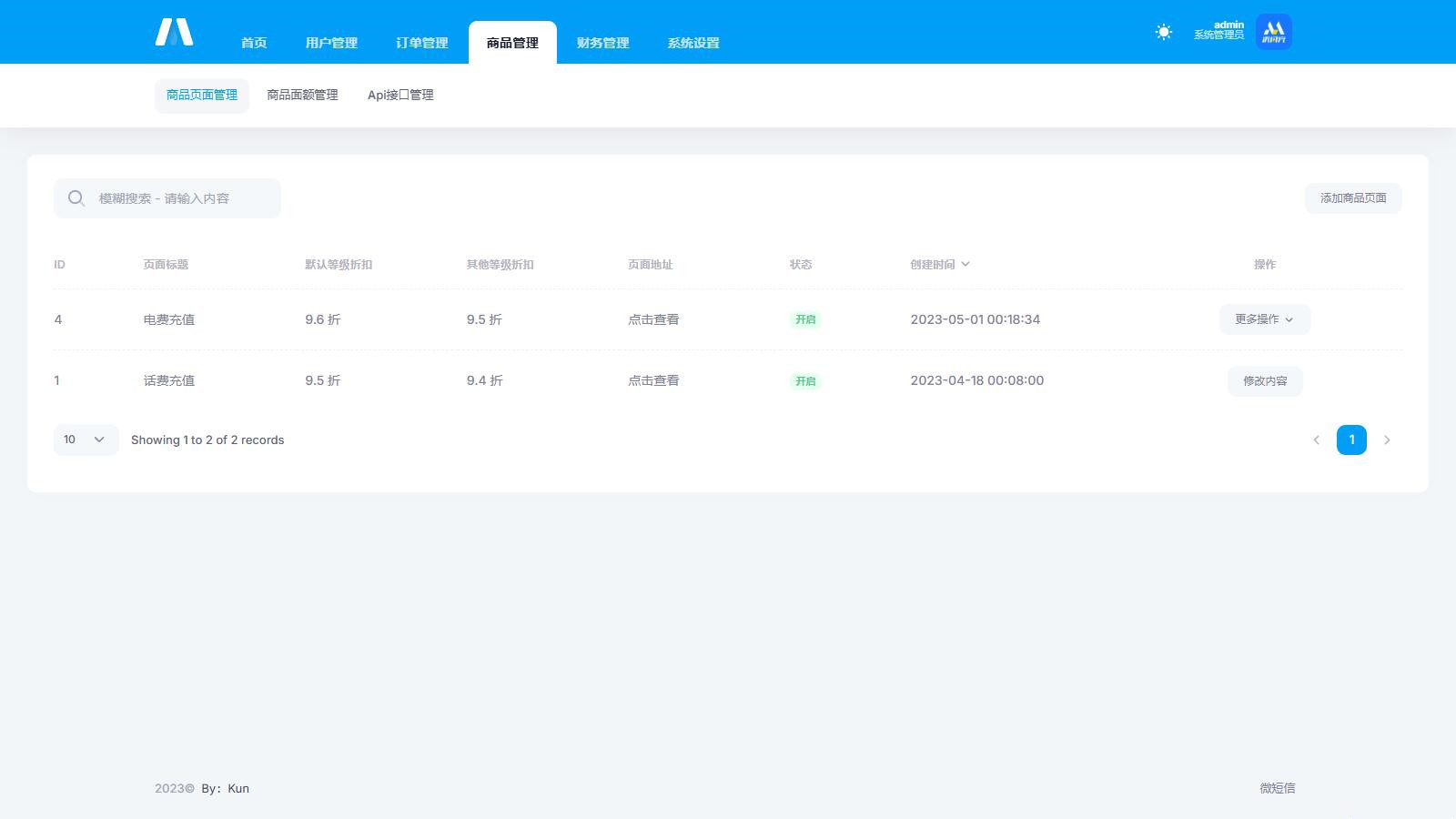Go to the next page arrow
Screen dimensions: 1456x819
(1387, 440)
